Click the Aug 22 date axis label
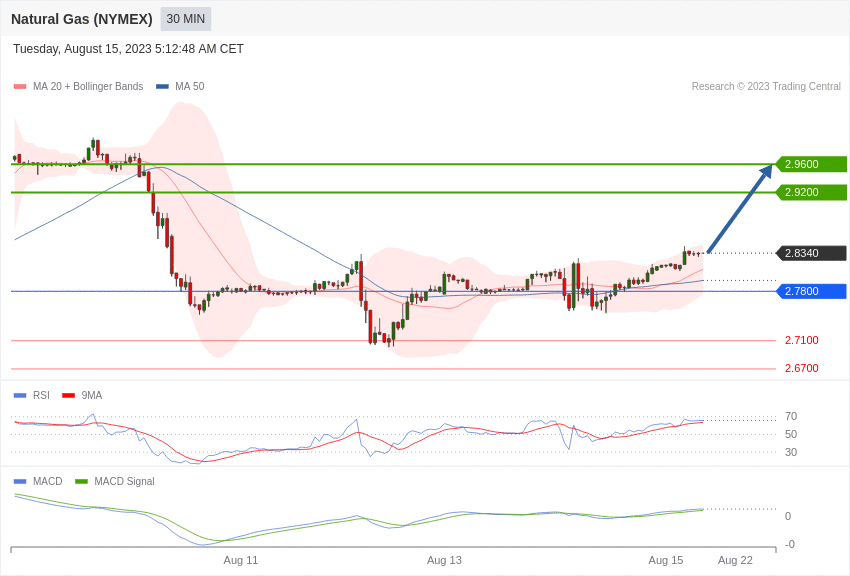 point(735,560)
